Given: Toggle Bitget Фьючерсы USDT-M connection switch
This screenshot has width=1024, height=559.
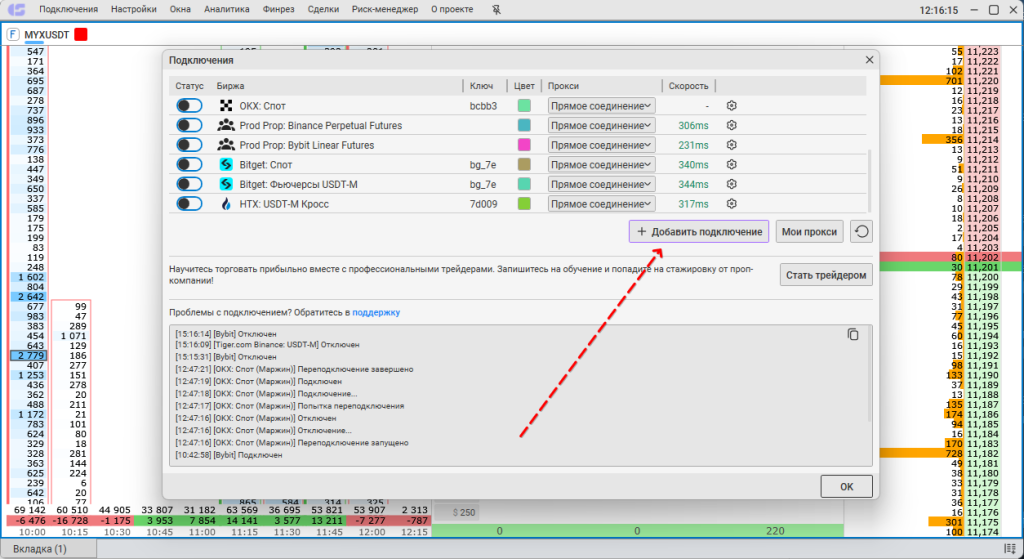Looking at the screenshot, I should [189, 184].
